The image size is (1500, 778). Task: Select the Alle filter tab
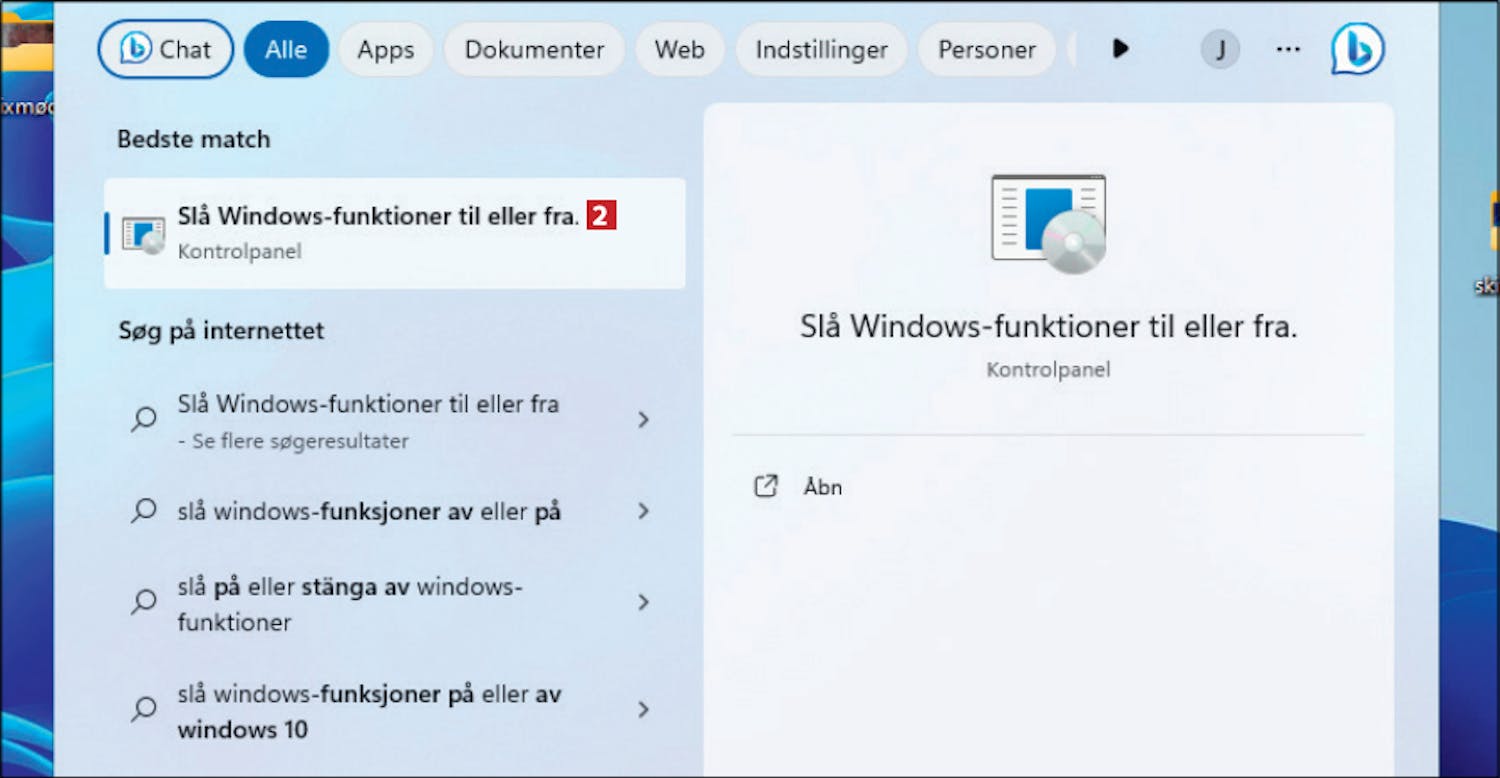[x=286, y=49]
